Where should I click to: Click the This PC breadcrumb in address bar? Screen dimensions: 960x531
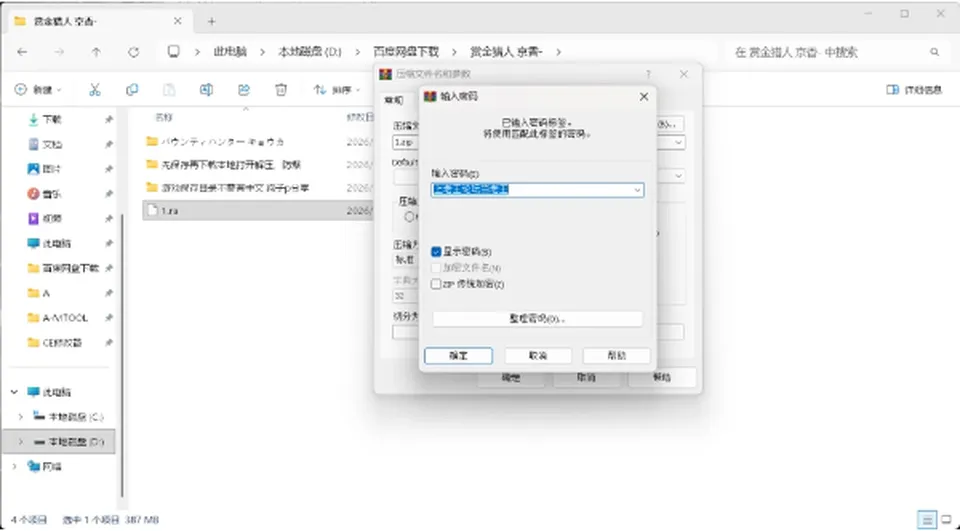(230, 52)
